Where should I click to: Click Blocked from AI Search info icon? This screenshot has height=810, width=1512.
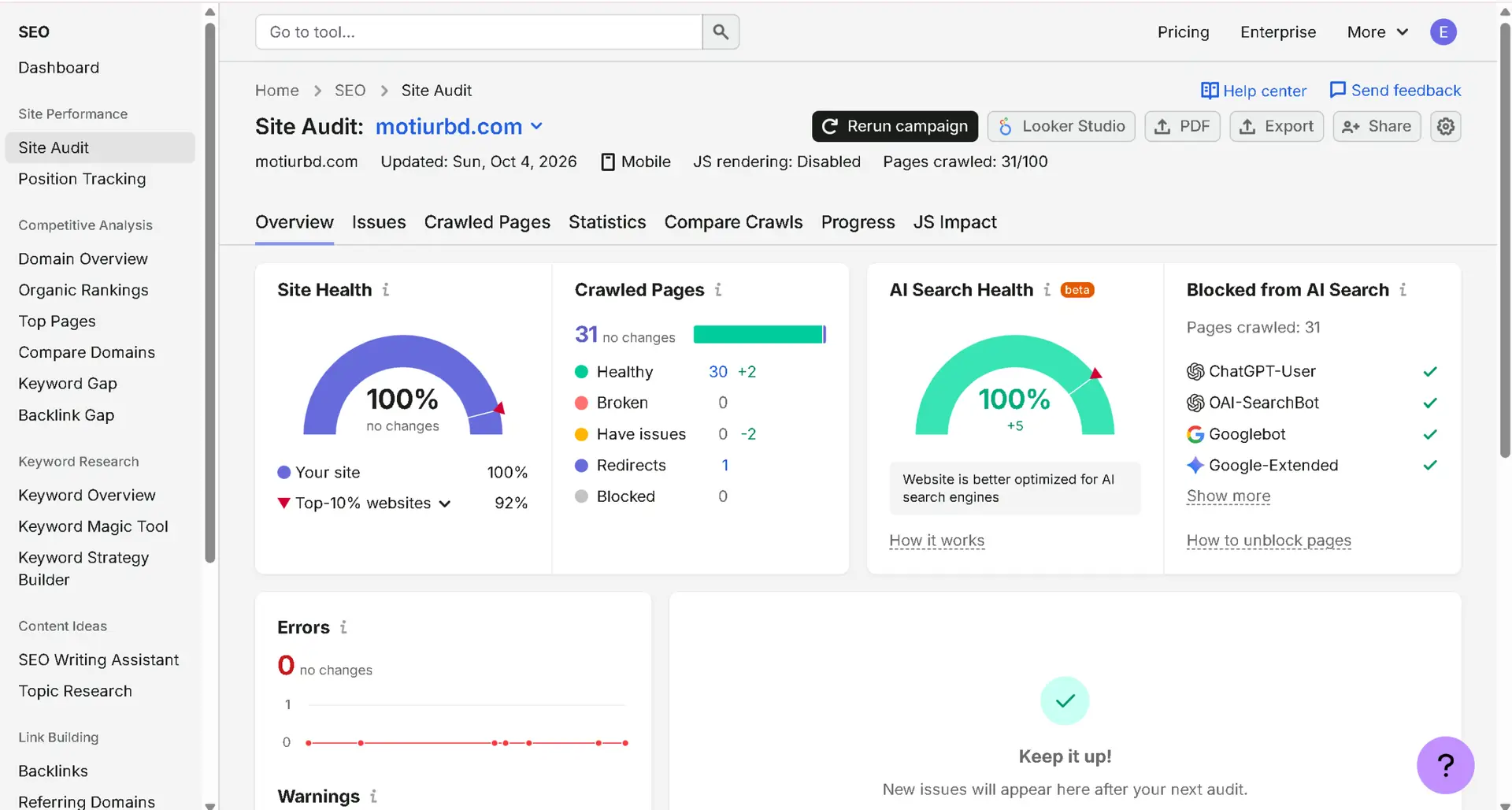(1403, 290)
